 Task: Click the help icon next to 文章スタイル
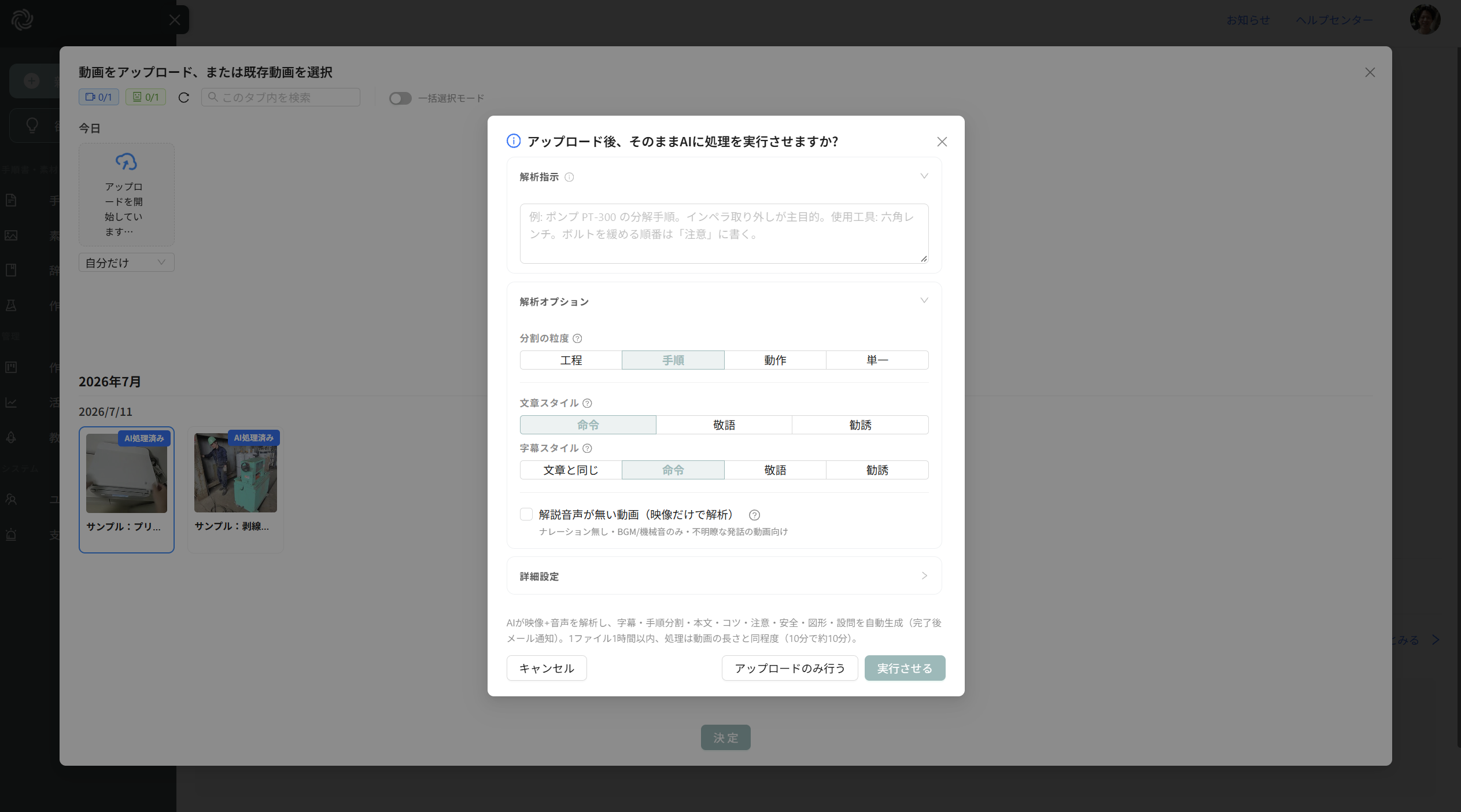(x=587, y=403)
